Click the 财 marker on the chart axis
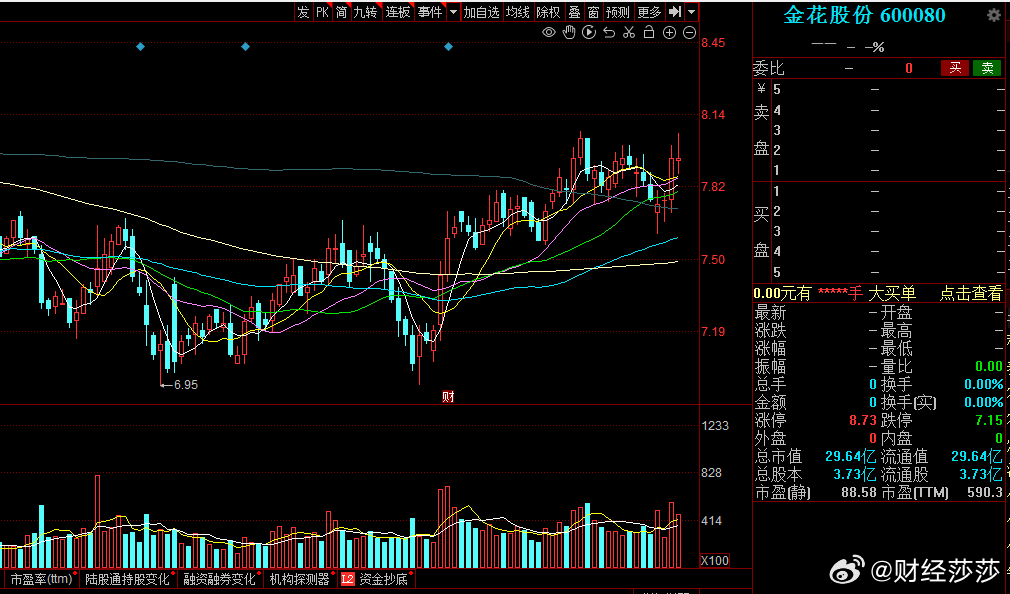This screenshot has height=594, width=1010. pos(448,397)
